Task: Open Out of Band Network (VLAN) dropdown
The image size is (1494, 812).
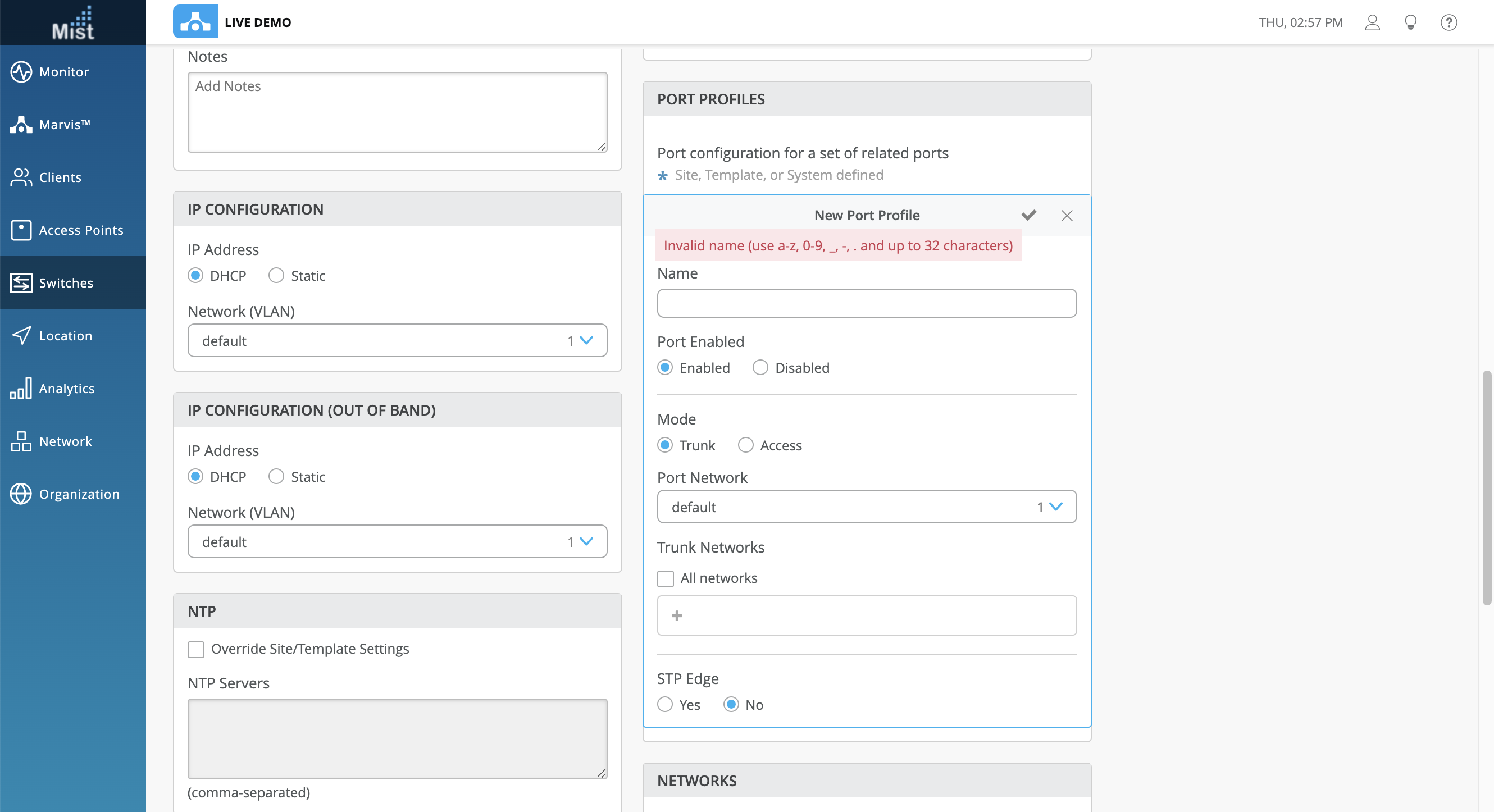Action: click(x=397, y=542)
